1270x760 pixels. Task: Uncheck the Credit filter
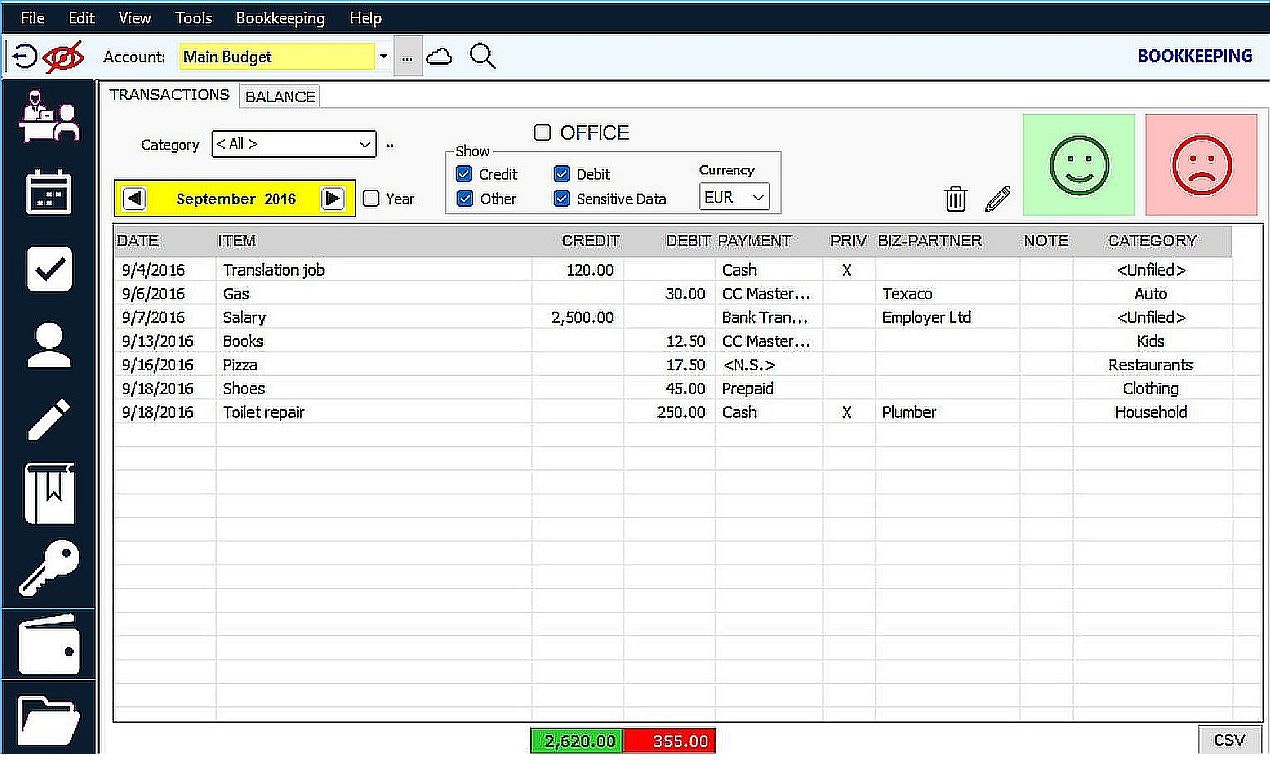click(463, 173)
